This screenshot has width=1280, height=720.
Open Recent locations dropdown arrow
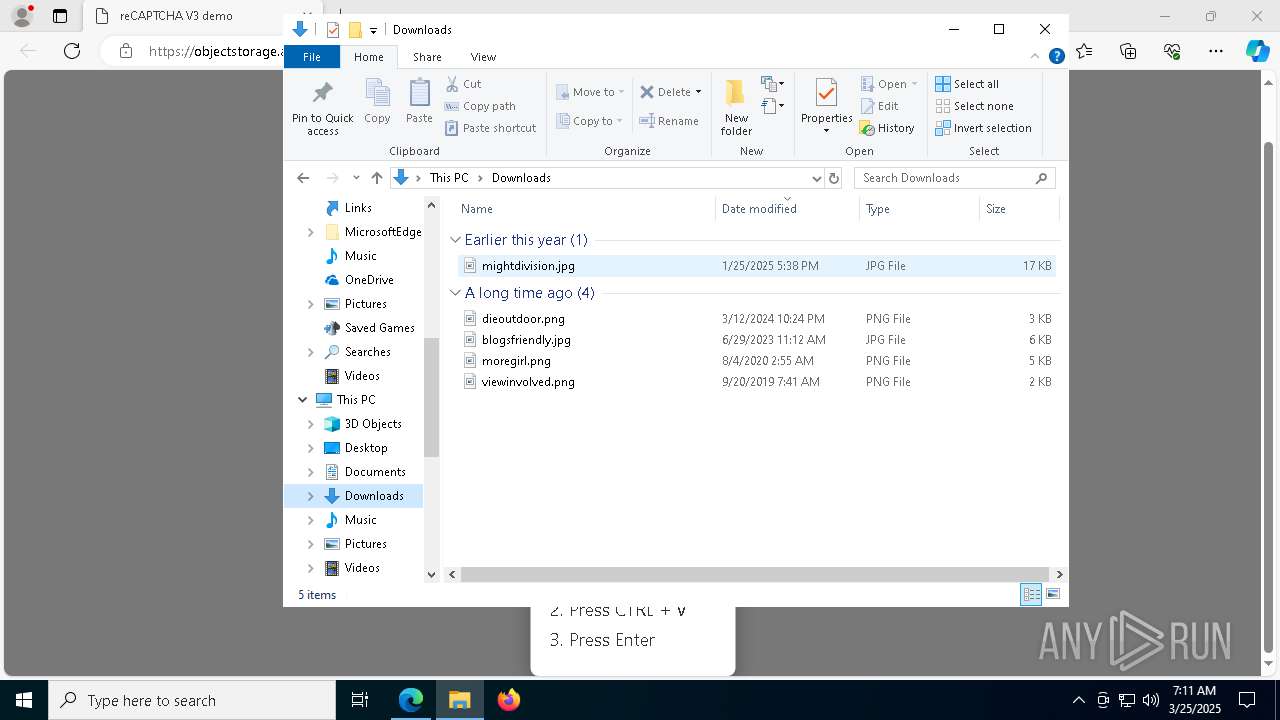356,178
